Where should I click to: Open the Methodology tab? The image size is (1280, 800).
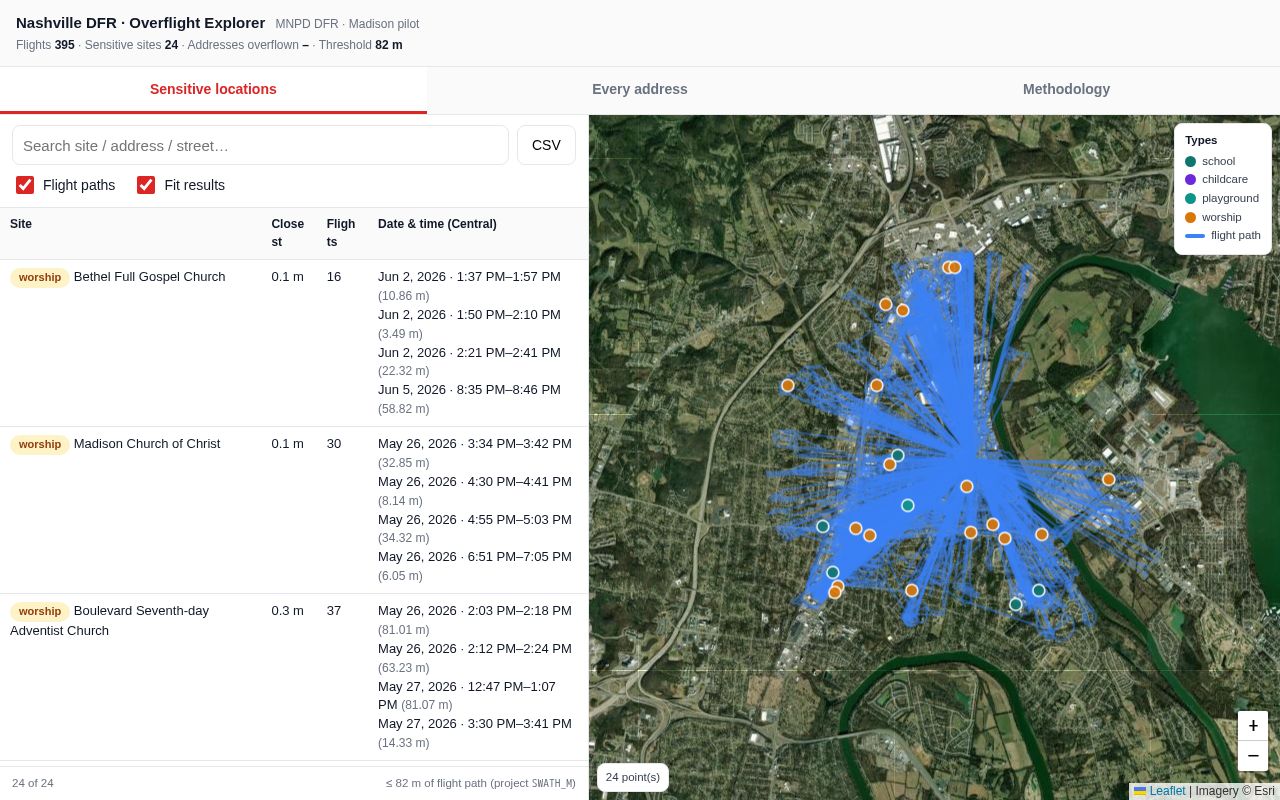point(1066,89)
